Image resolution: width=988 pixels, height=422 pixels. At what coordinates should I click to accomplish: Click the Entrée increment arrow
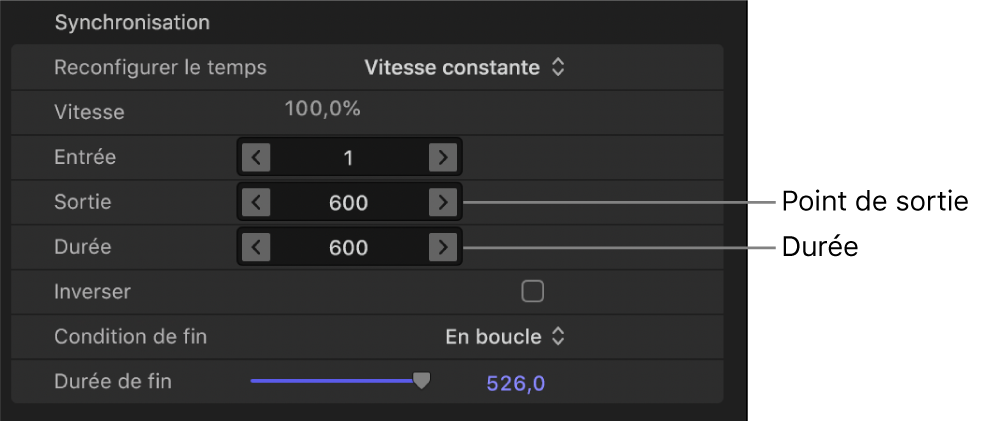pos(442,157)
